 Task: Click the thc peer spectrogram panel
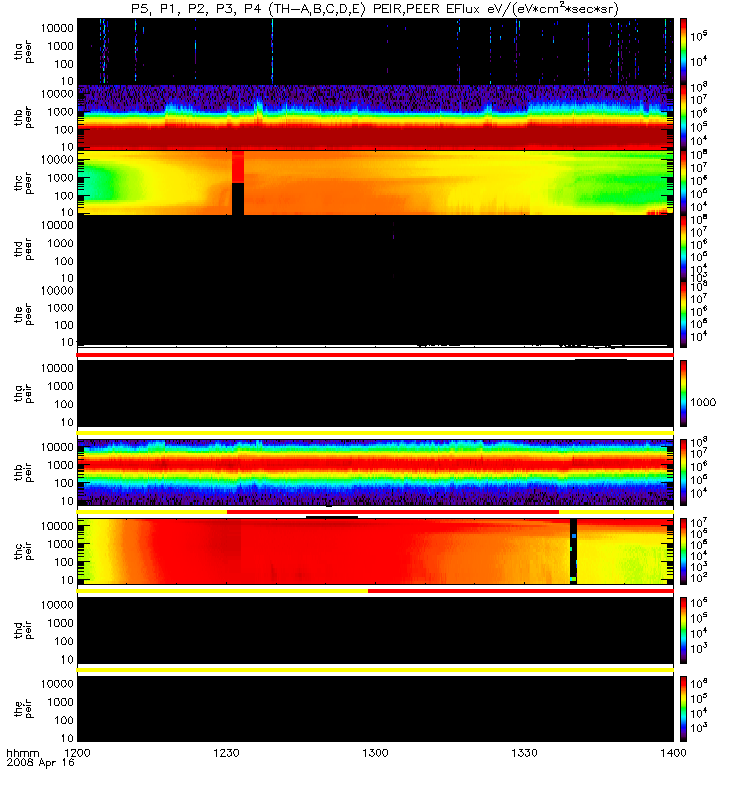pyautogui.click(x=375, y=183)
